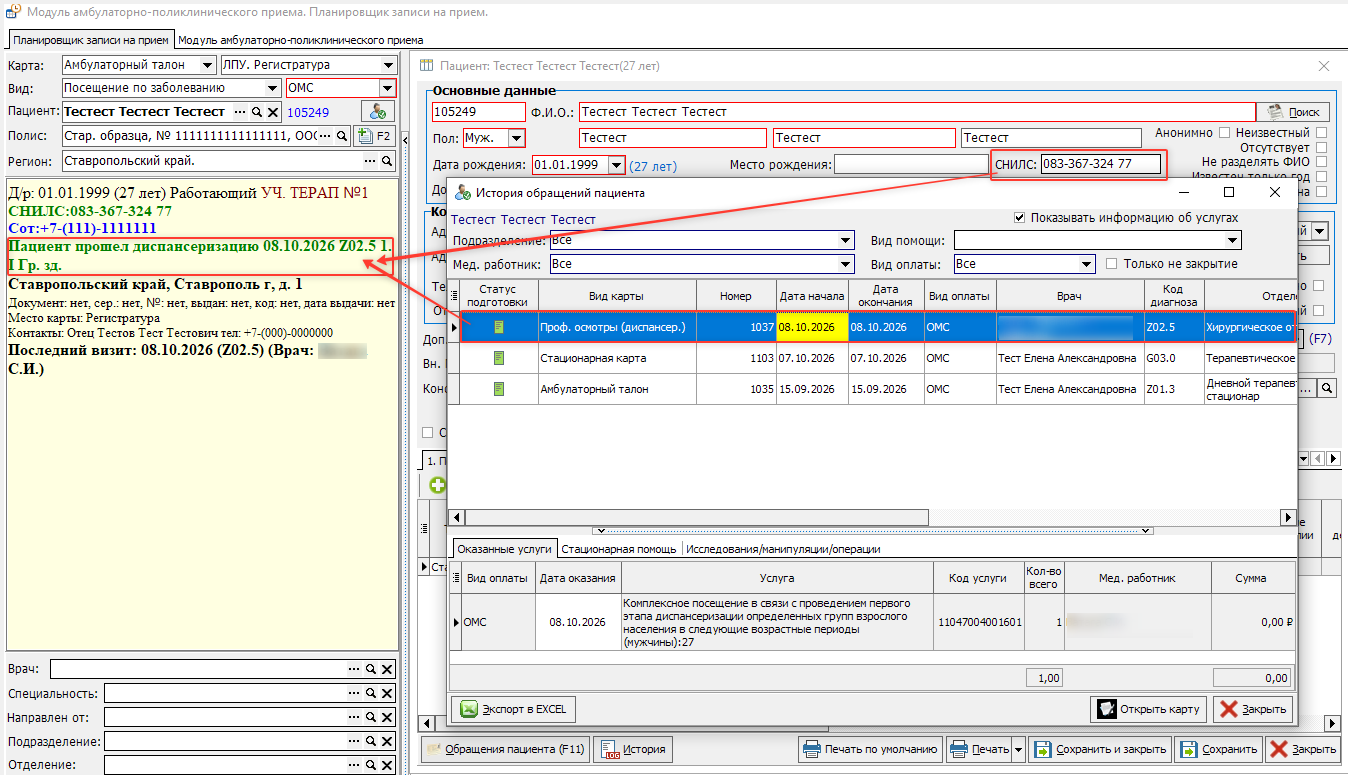The image size is (1348, 775).
Task: Clear the Отделение field with its X
Action: pyautogui.click(x=387, y=765)
